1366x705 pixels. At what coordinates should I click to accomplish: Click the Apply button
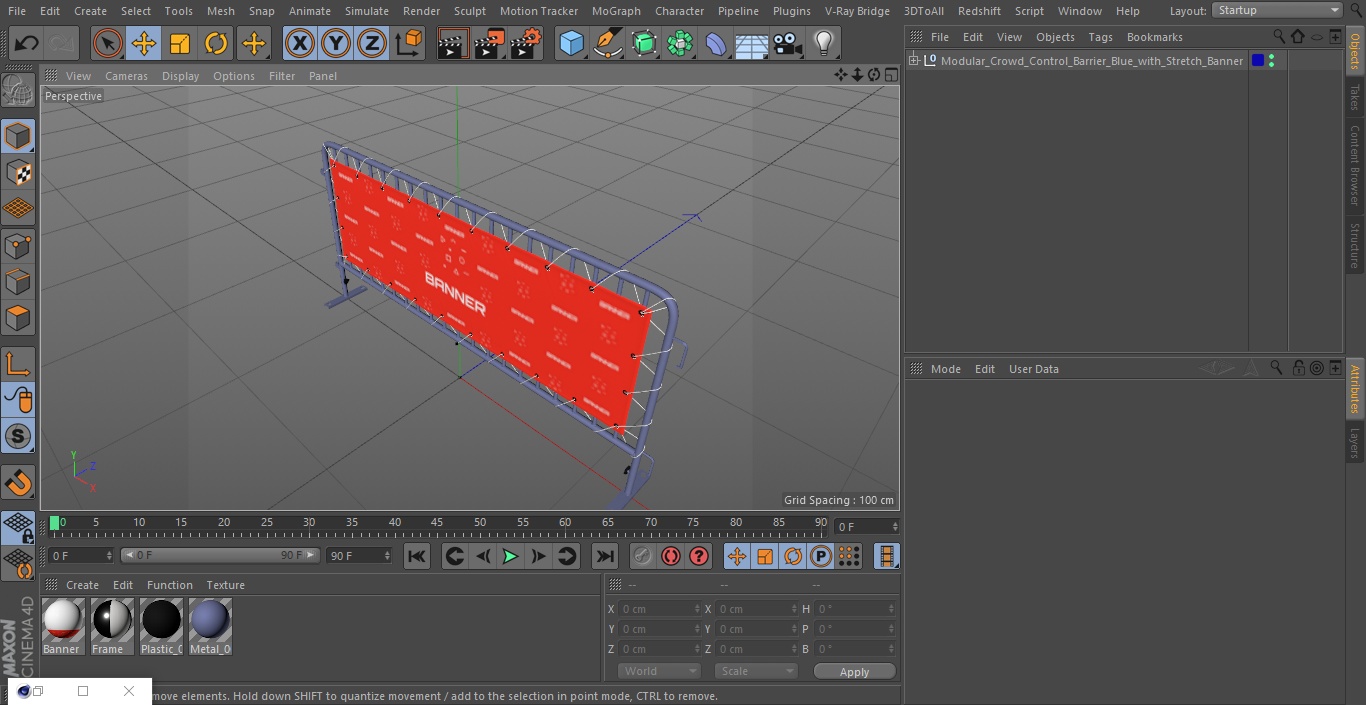[x=854, y=672]
